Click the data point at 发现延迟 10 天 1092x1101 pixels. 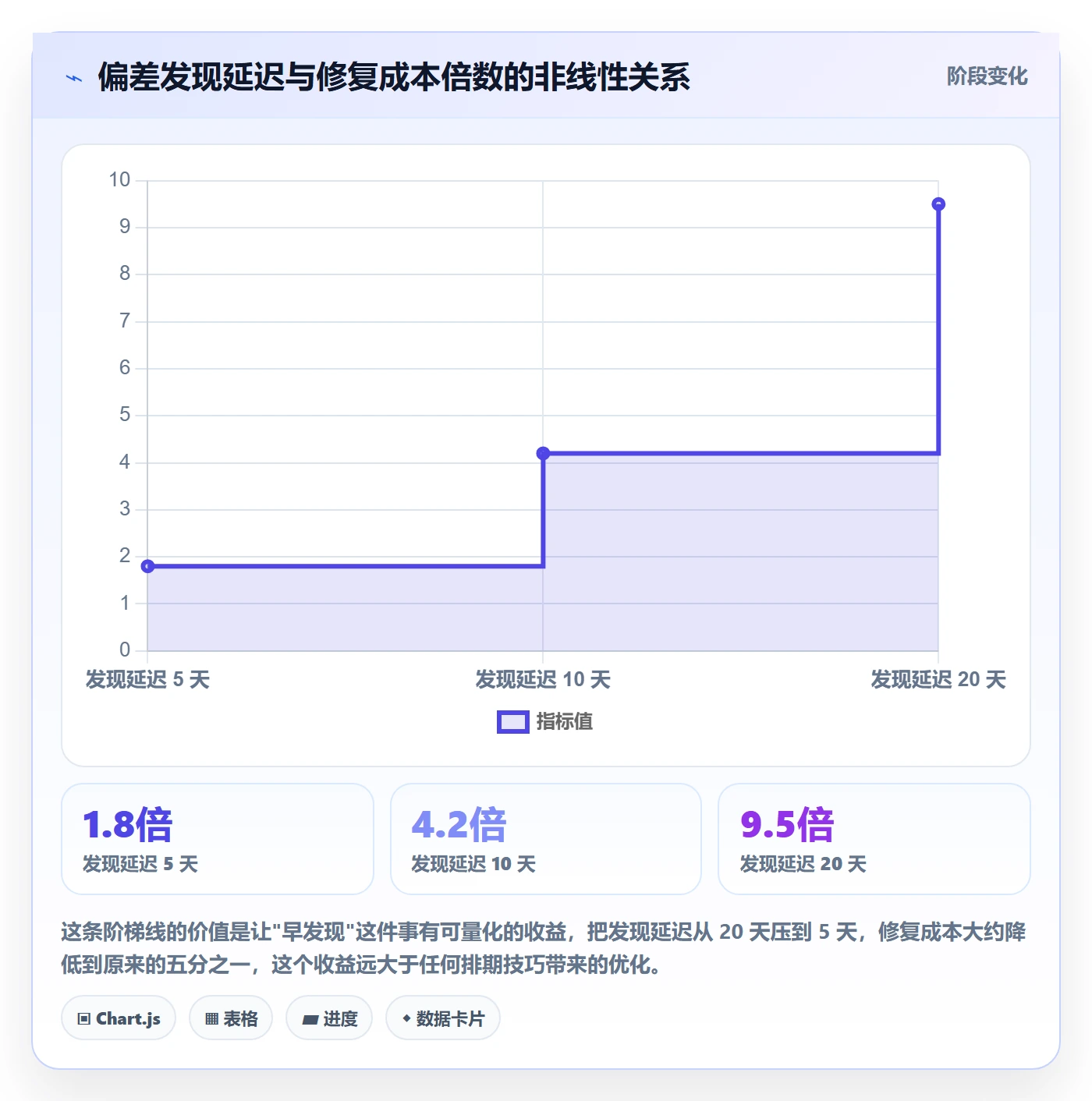point(543,453)
